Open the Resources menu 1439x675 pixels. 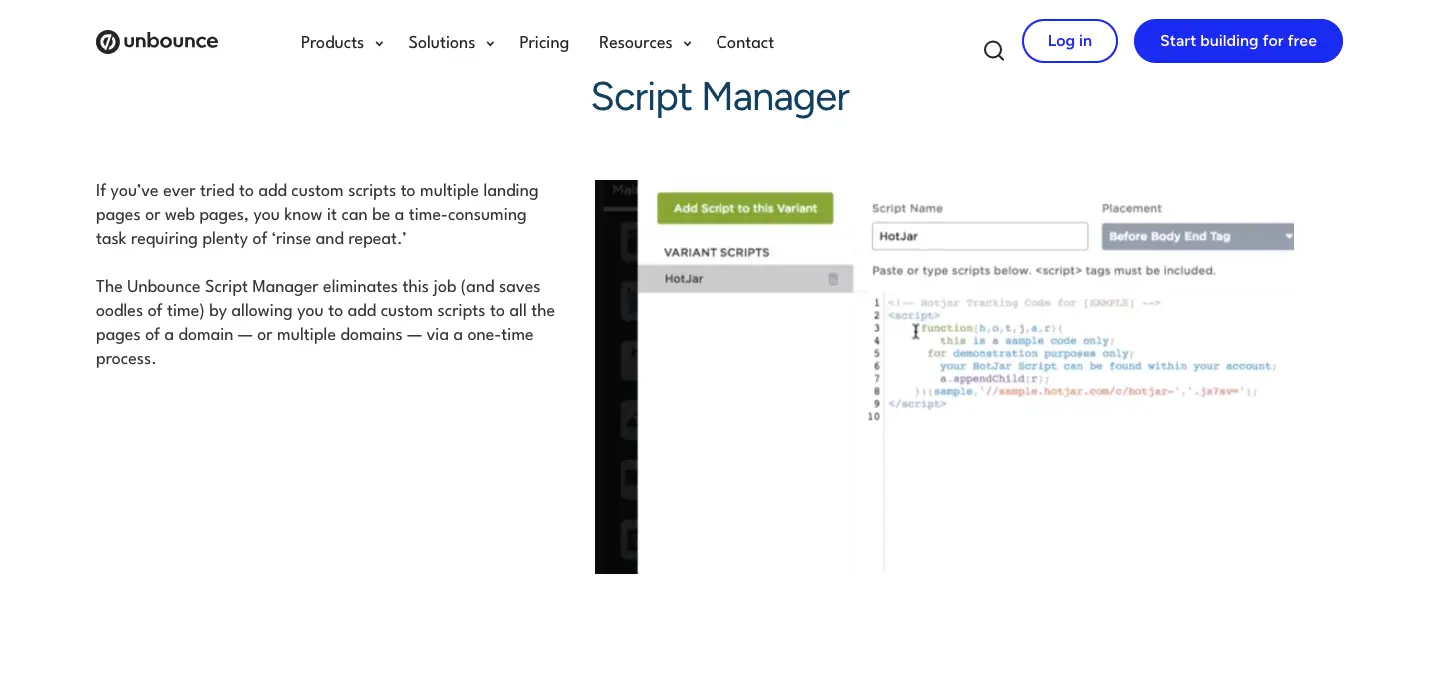(635, 43)
